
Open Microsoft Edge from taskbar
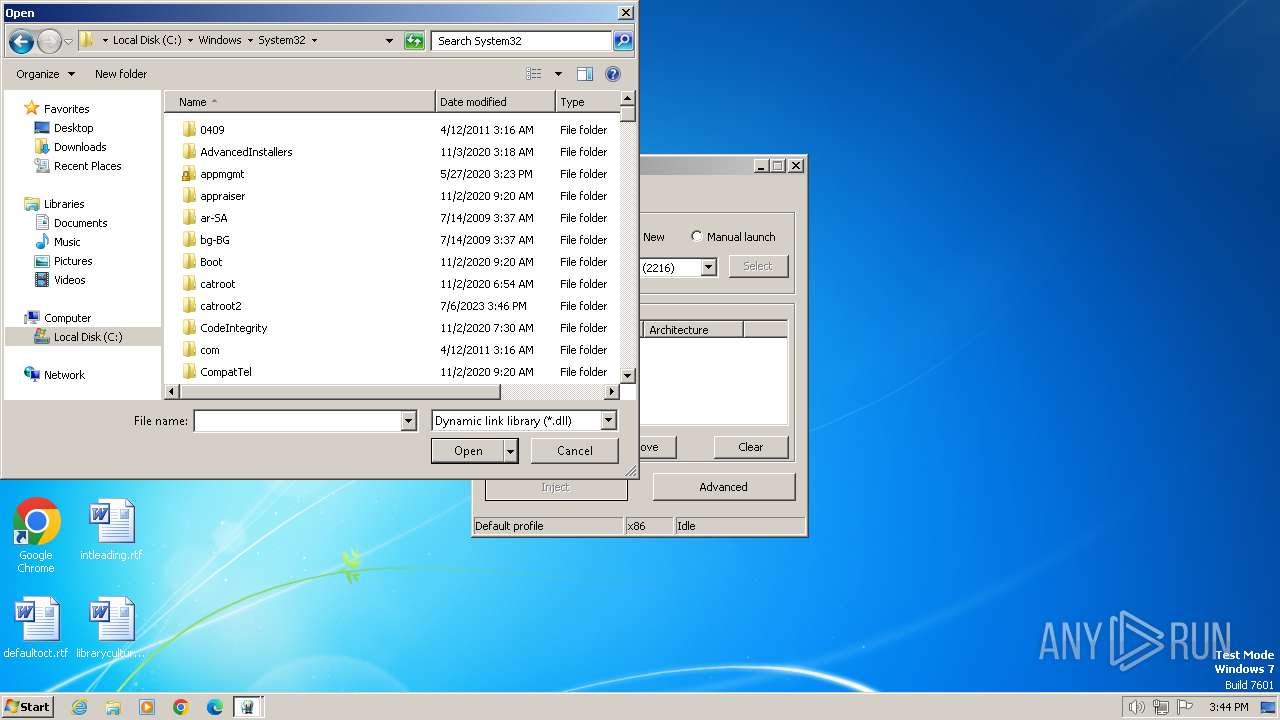[x=215, y=707]
